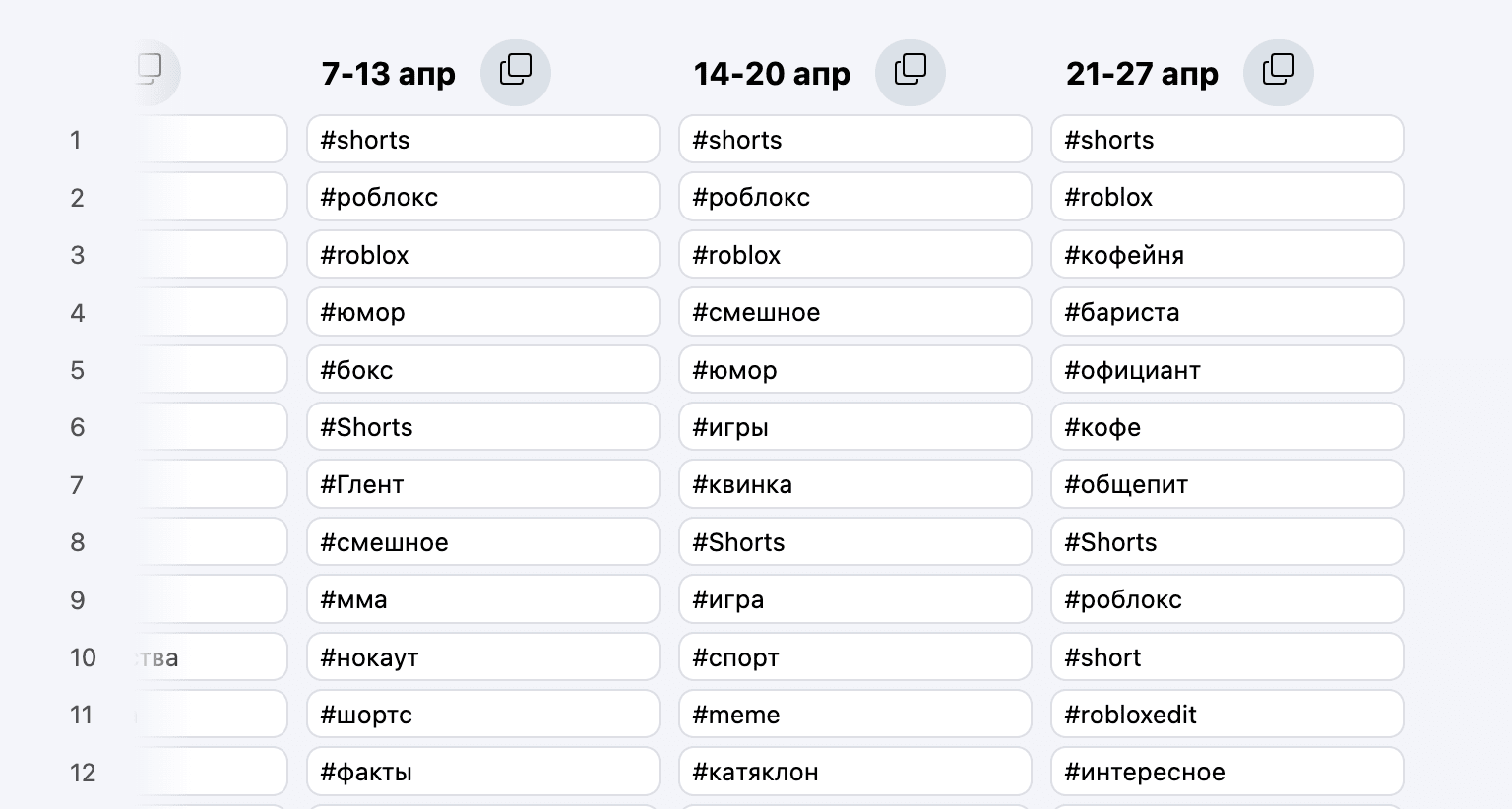Click #бокс hashtag field

point(482,370)
